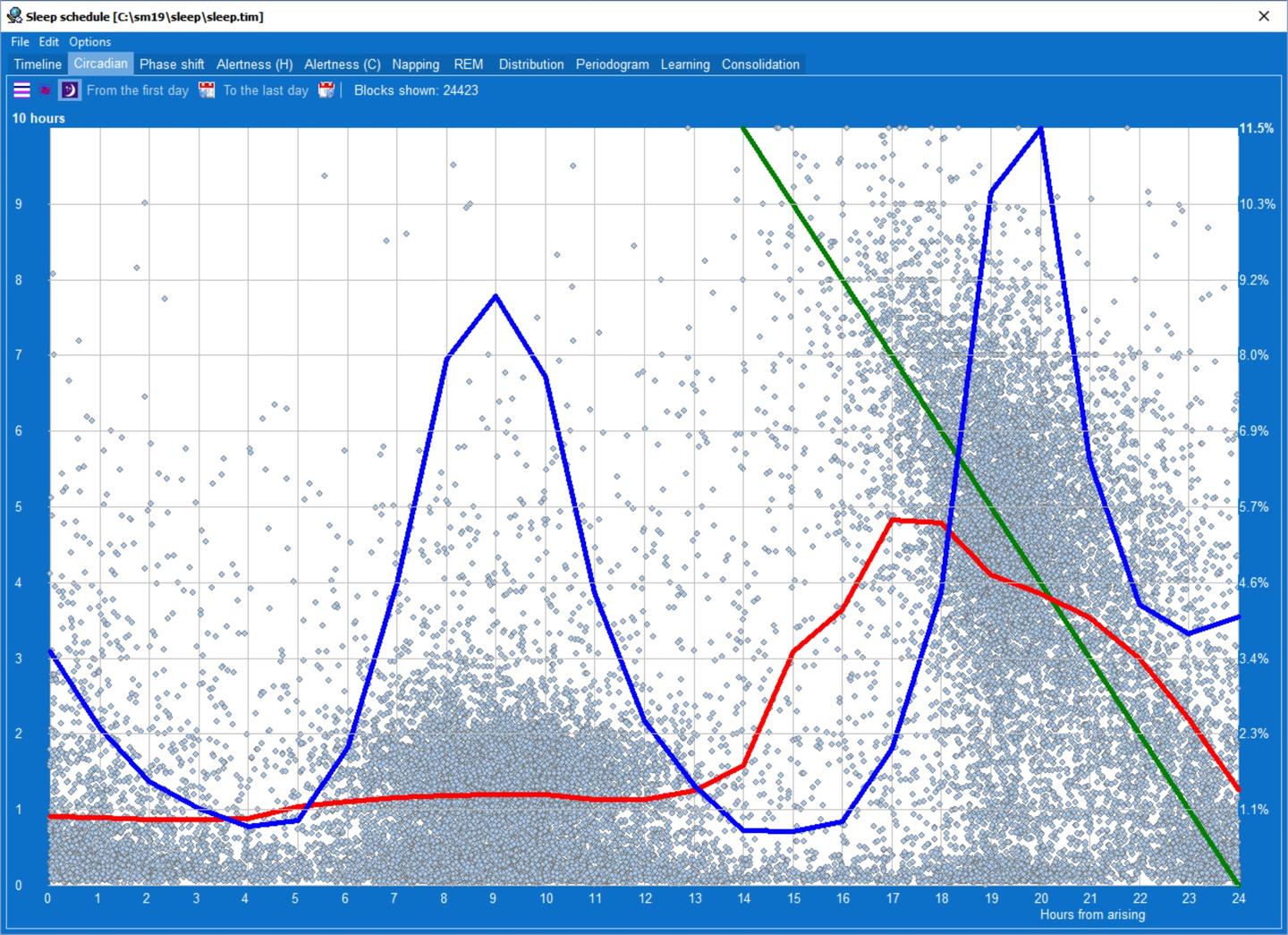Screen dimensions: 1288x935
Task: Click 'To the last day' label
Action: [266, 90]
